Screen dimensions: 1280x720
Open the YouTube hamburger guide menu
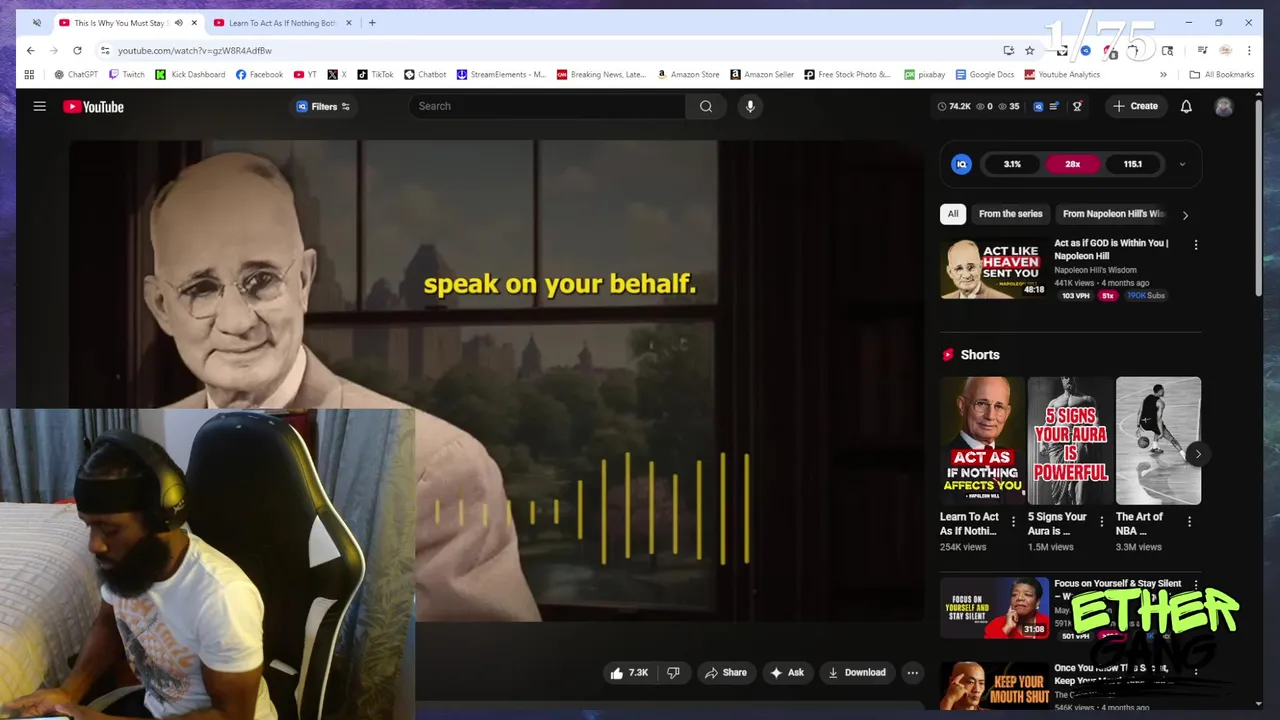[40, 106]
